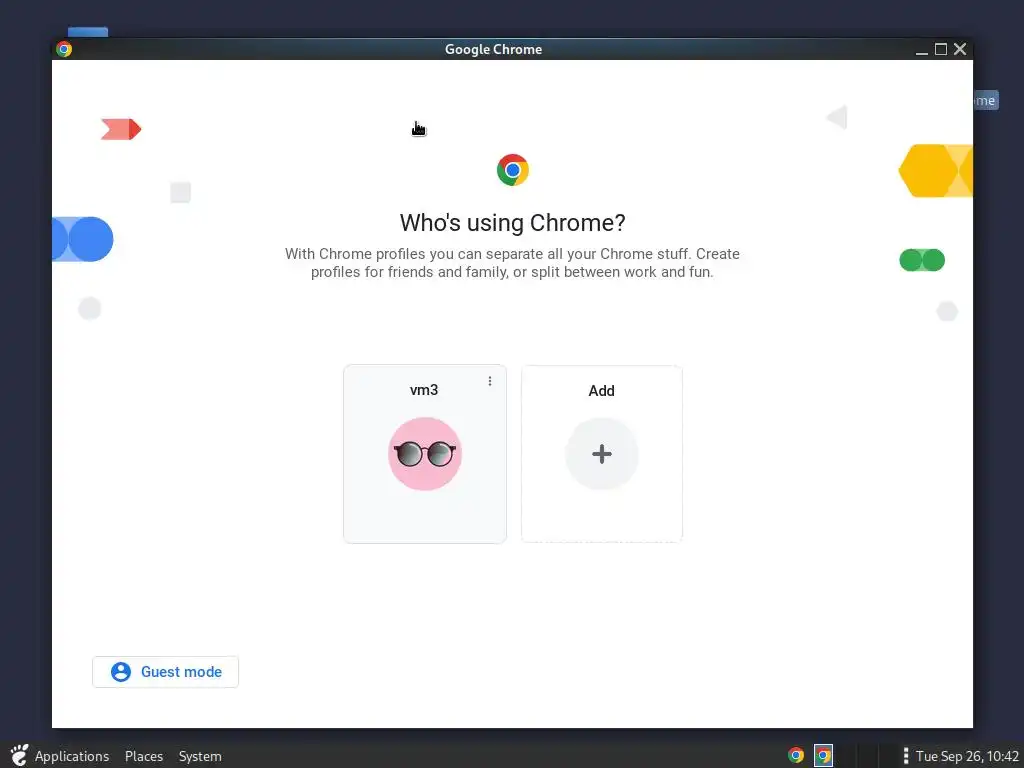
Task: Maximize the Google Chrome window
Action: click(x=940, y=49)
